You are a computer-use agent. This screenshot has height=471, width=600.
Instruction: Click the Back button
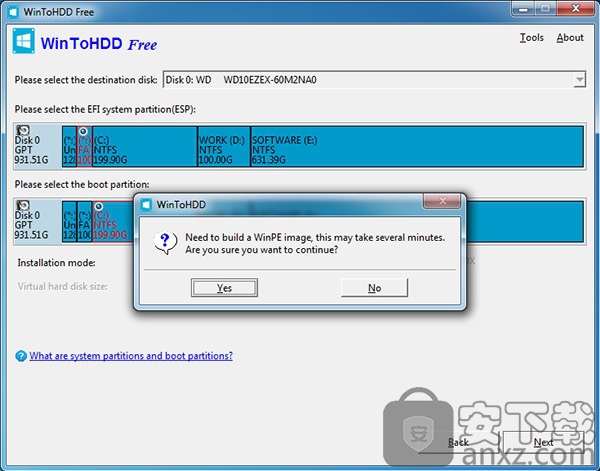tap(458, 442)
